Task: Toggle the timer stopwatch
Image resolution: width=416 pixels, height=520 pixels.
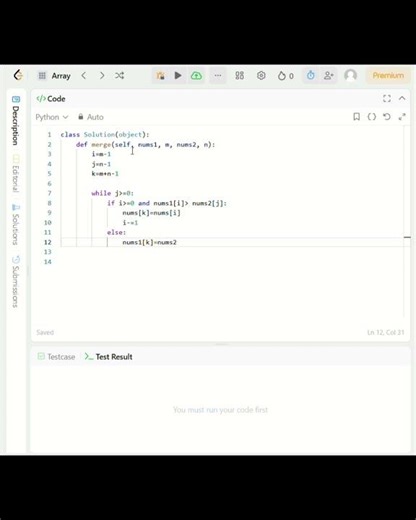Action: [310, 75]
